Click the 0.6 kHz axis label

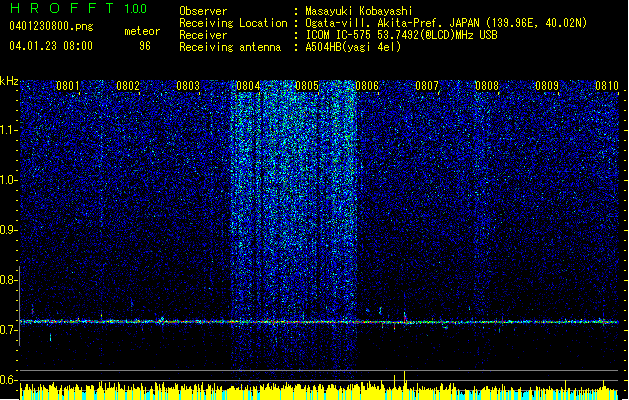pos(8,380)
